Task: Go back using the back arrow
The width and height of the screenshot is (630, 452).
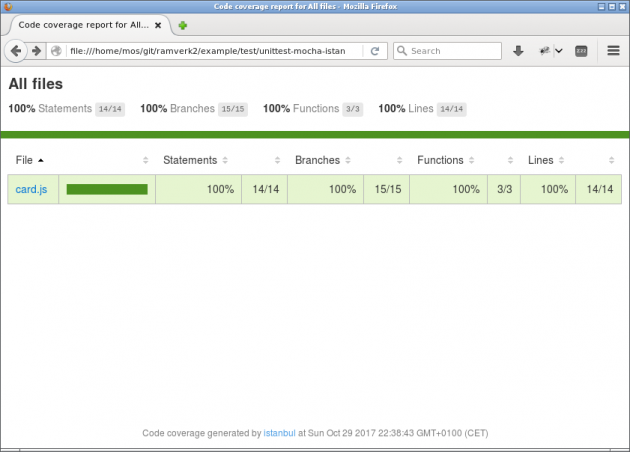Action: click(16, 51)
